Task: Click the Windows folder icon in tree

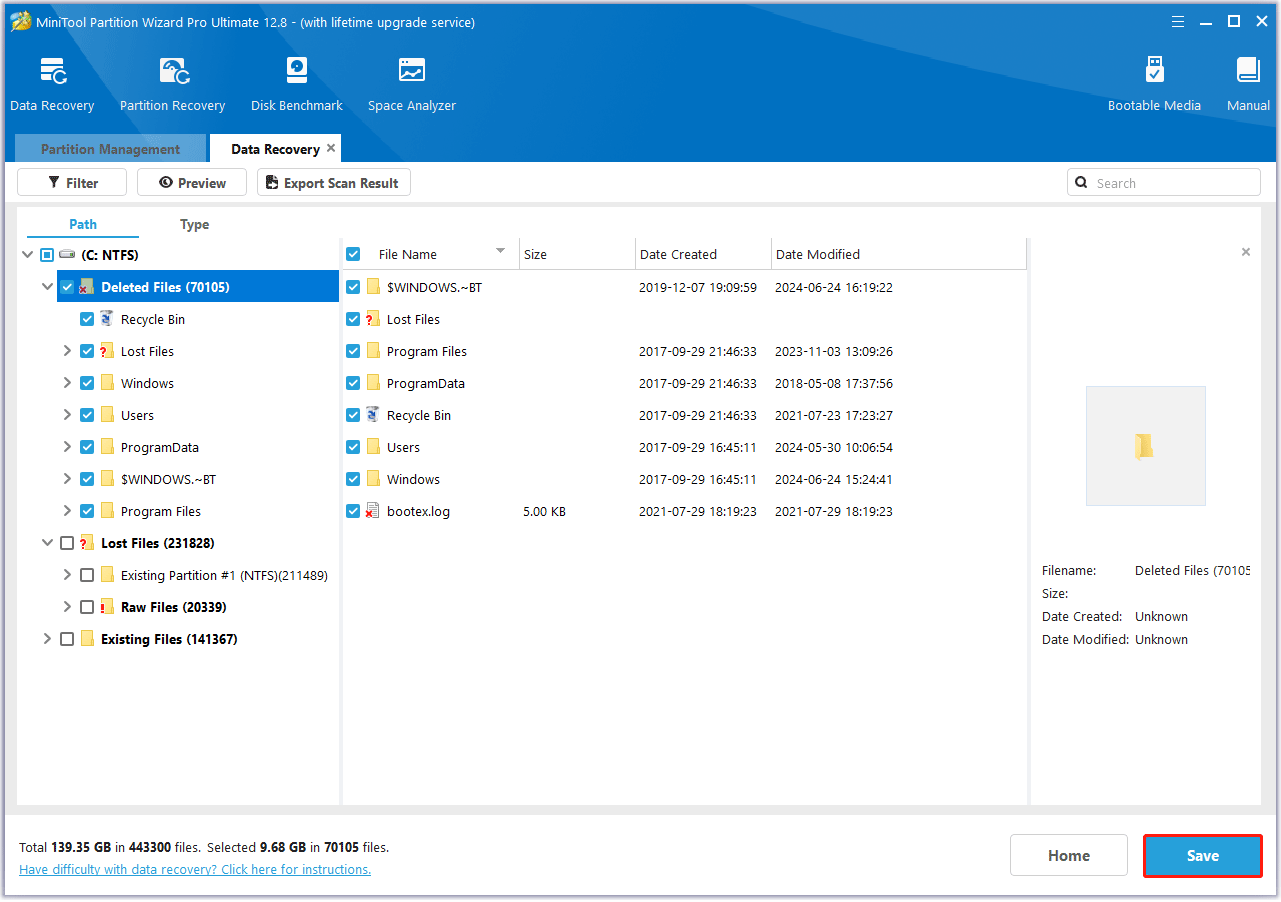Action: (107, 383)
